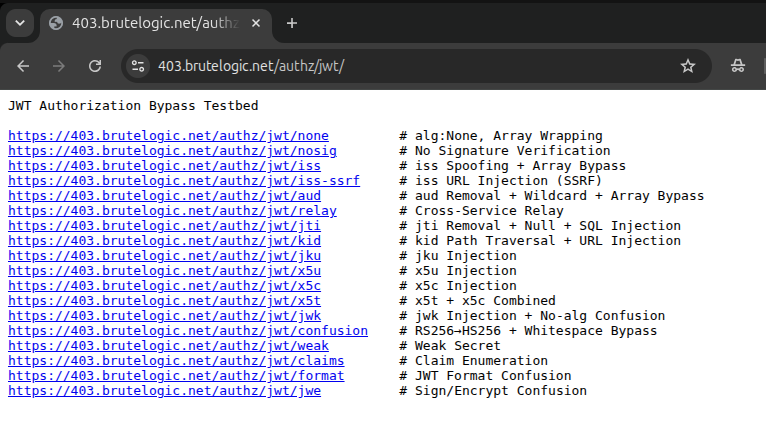The height and width of the screenshot is (422, 766).
Task: Open the jwt/none link
Action: click(169, 136)
